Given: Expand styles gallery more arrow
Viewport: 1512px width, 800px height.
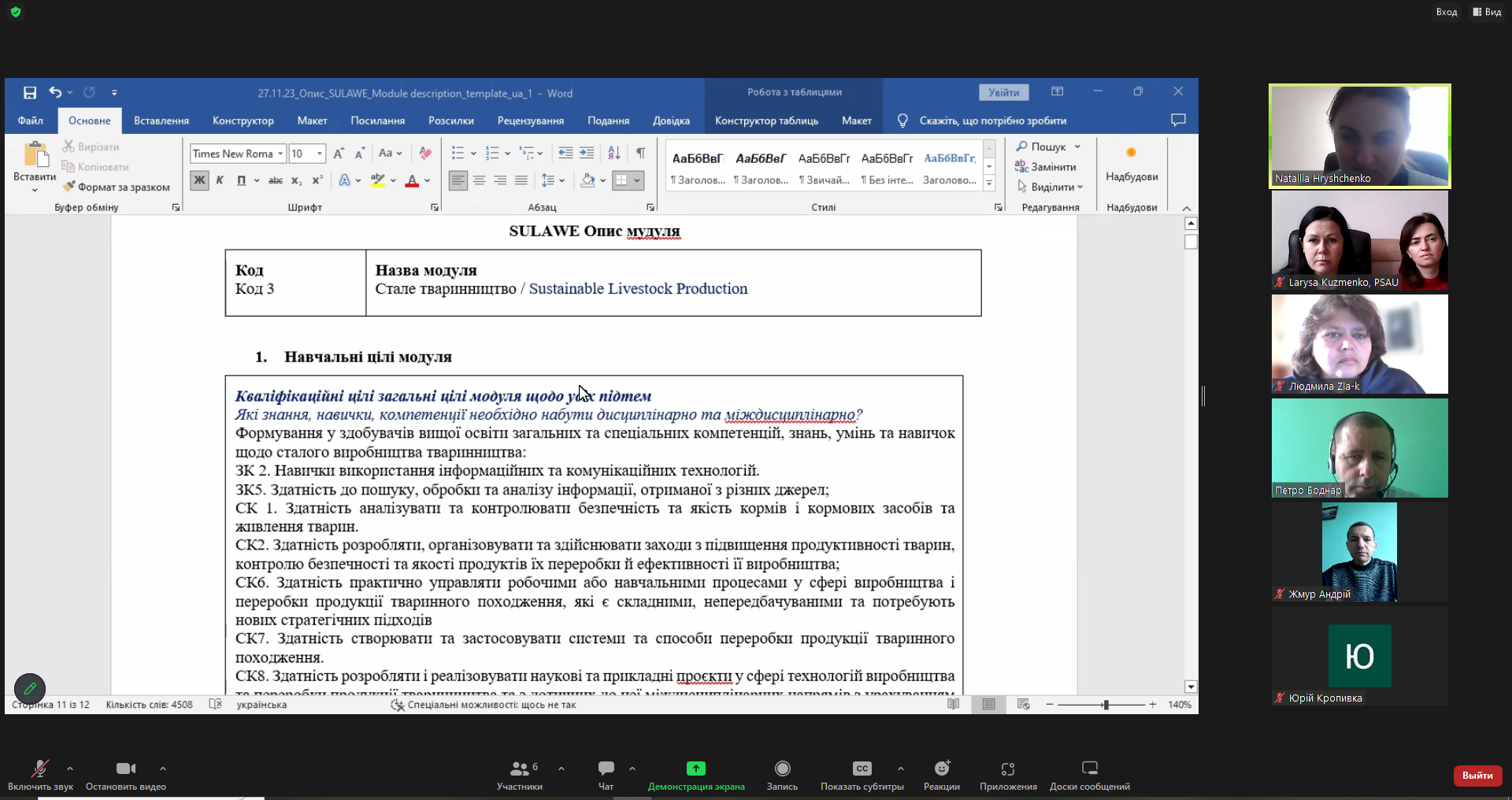Looking at the screenshot, I should click(989, 183).
